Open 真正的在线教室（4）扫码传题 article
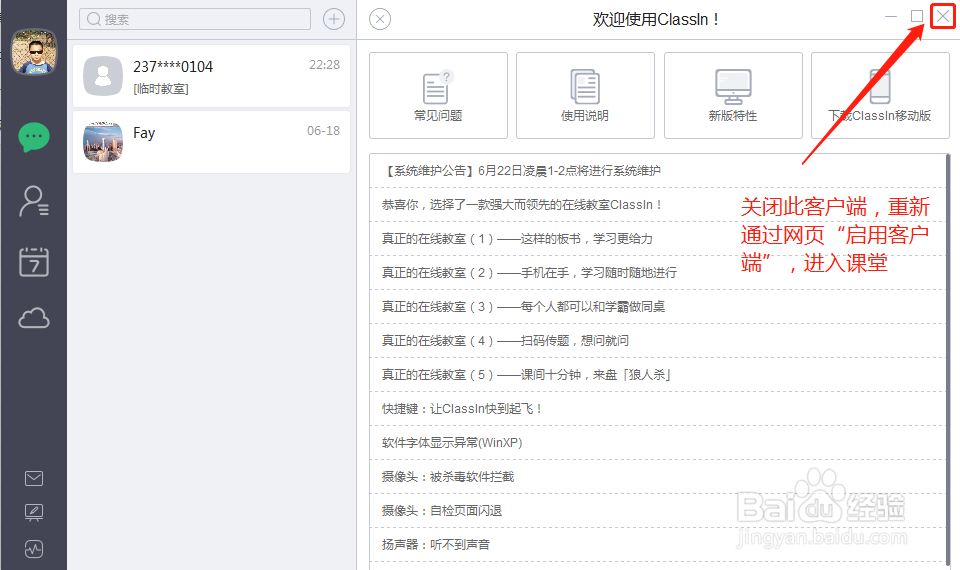The height and width of the screenshot is (570, 960). pos(658,340)
